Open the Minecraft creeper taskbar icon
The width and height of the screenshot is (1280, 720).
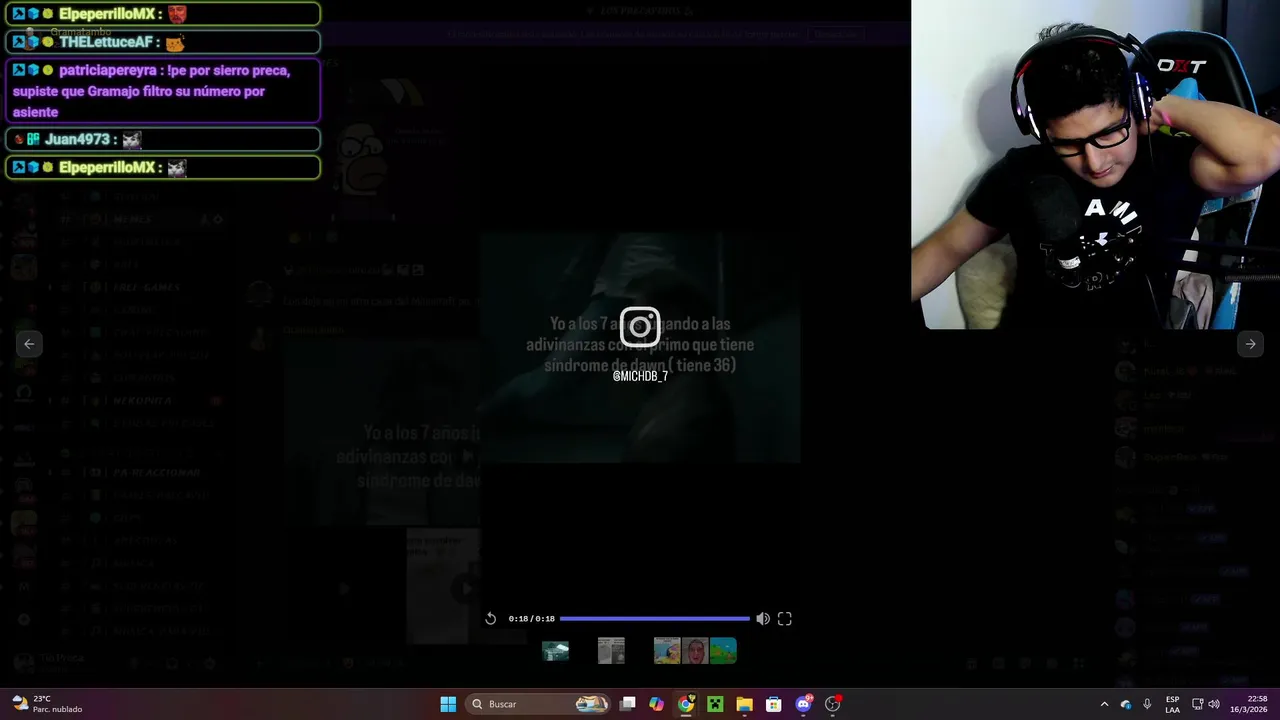click(715, 704)
